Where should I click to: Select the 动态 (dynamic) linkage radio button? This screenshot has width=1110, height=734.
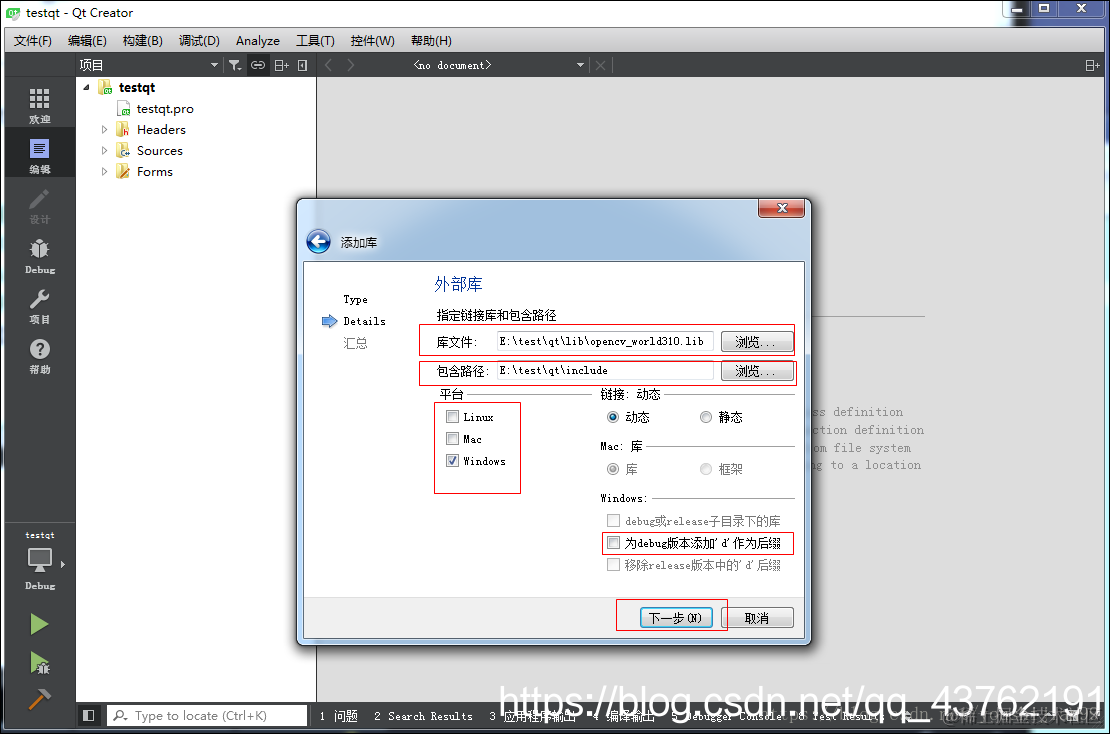613,417
